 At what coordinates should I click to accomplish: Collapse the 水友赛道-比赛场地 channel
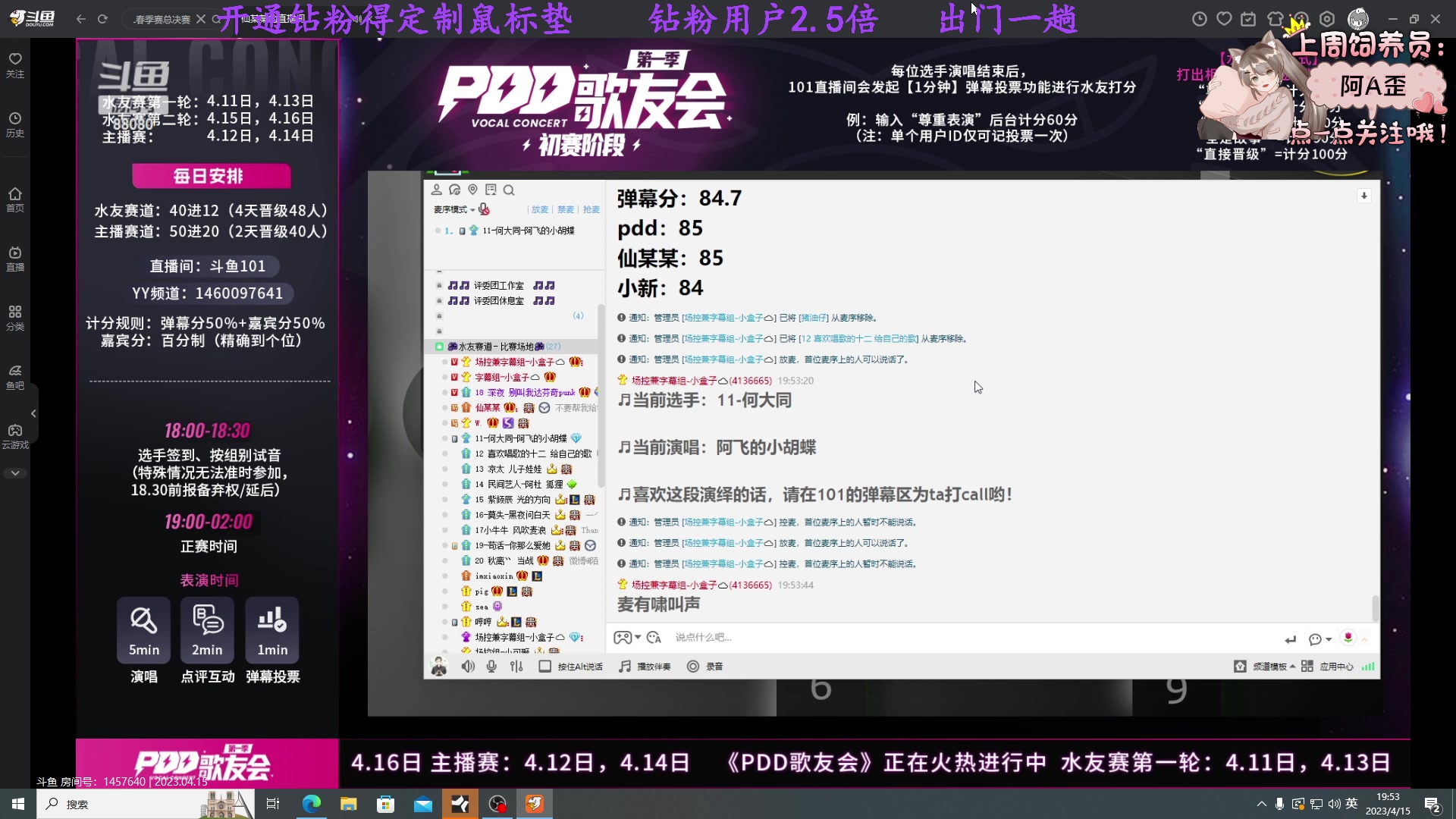tap(439, 347)
